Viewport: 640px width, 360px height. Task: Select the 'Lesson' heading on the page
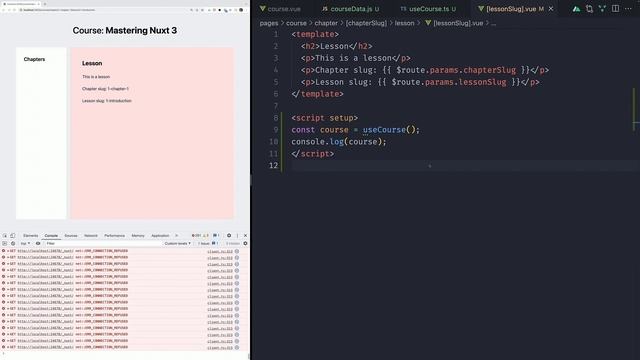point(92,63)
